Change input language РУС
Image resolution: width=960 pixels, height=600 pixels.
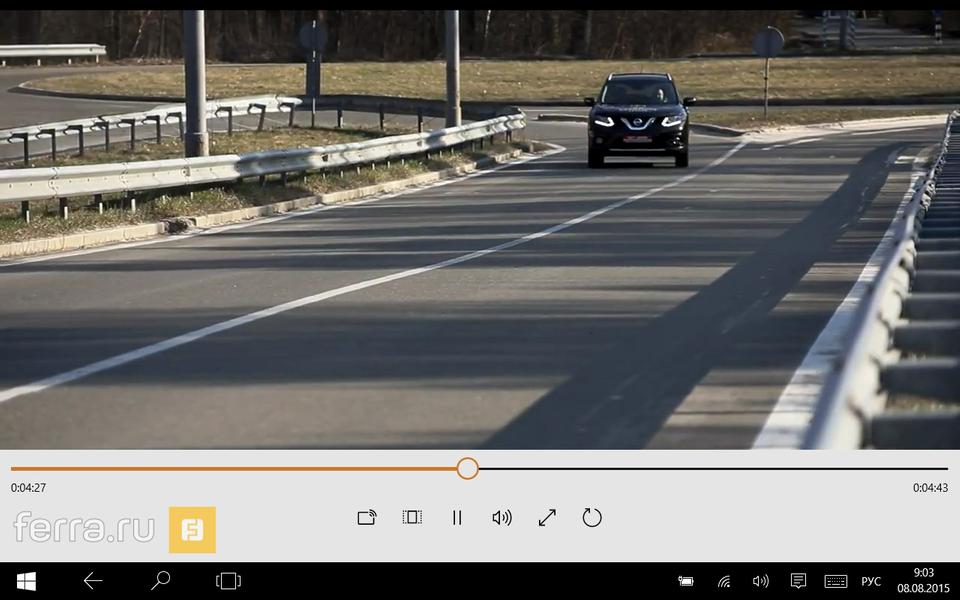(871, 581)
